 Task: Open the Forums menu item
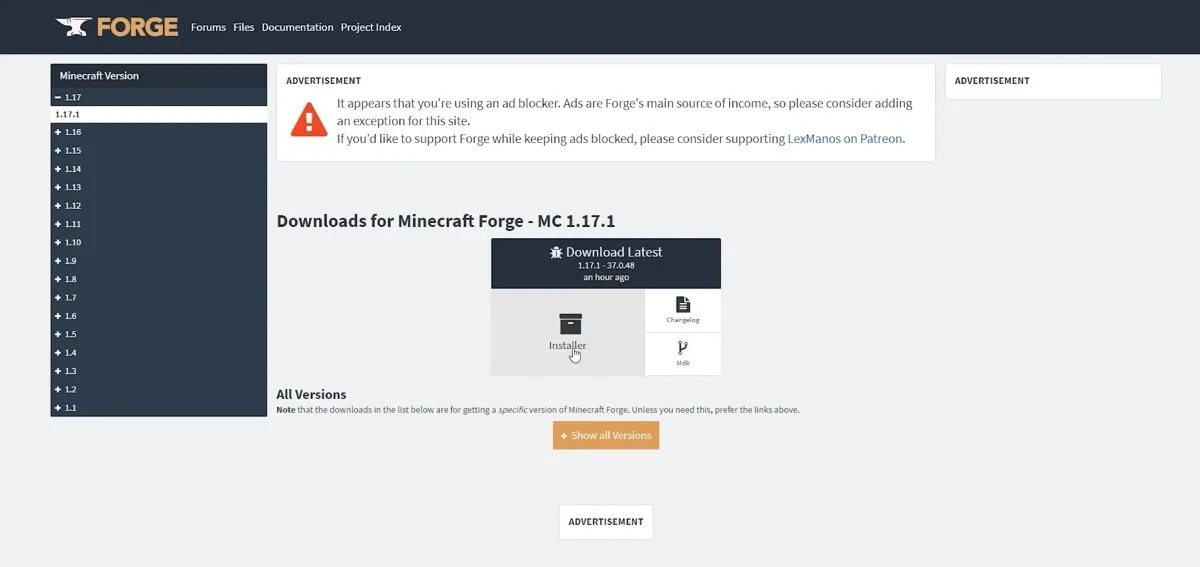pyautogui.click(x=208, y=27)
